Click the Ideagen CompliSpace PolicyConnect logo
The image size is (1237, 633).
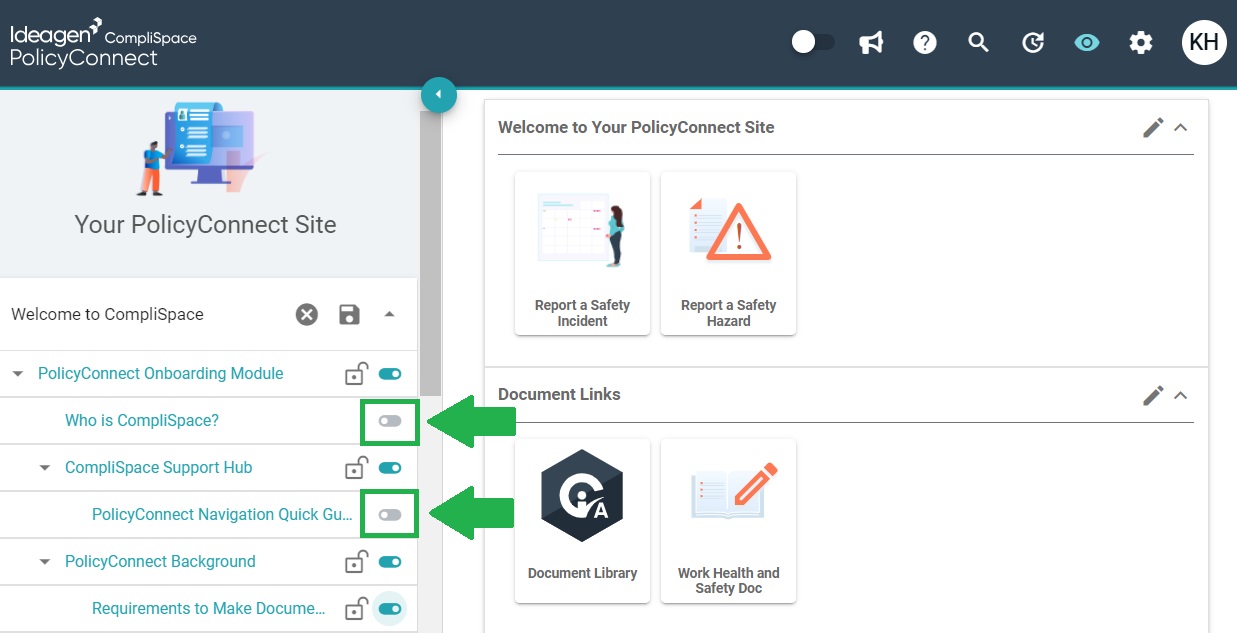tap(103, 43)
